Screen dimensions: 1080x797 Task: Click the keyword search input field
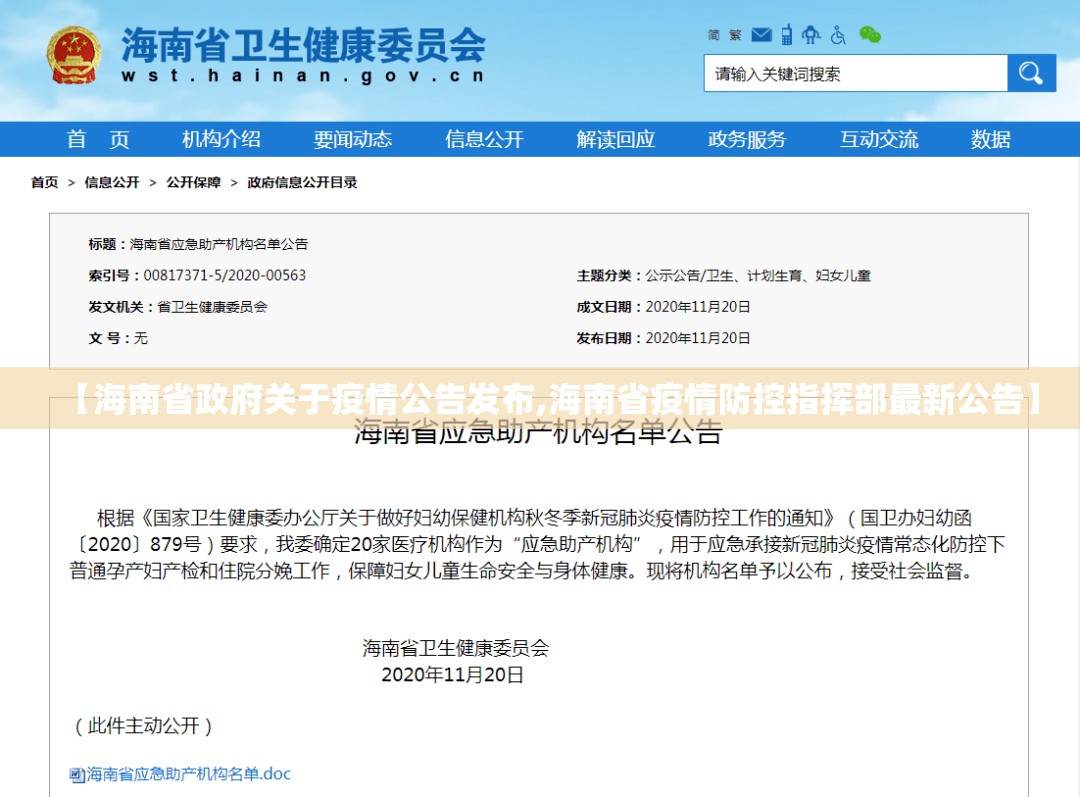point(855,74)
